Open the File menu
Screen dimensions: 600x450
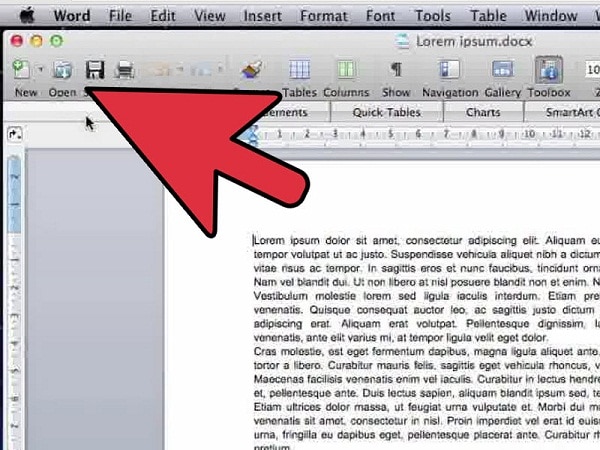(120, 16)
